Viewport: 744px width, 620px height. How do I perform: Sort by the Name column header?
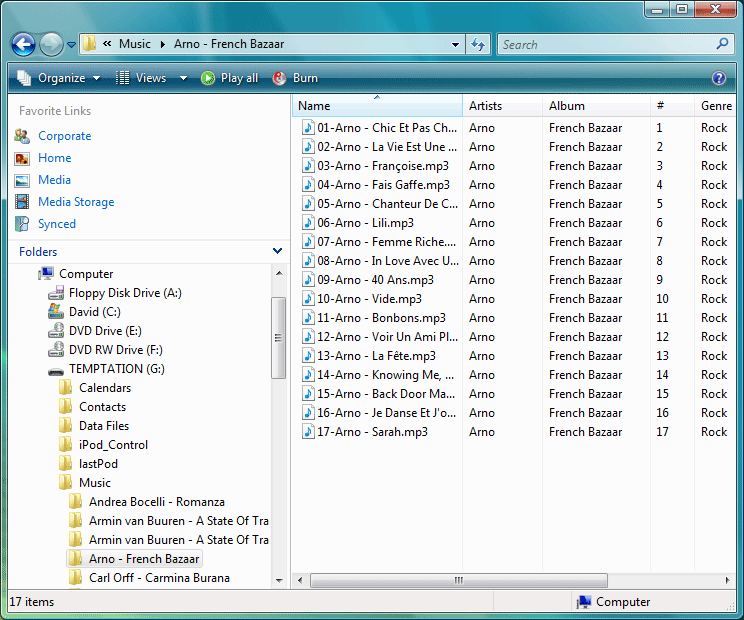coord(377,106)
